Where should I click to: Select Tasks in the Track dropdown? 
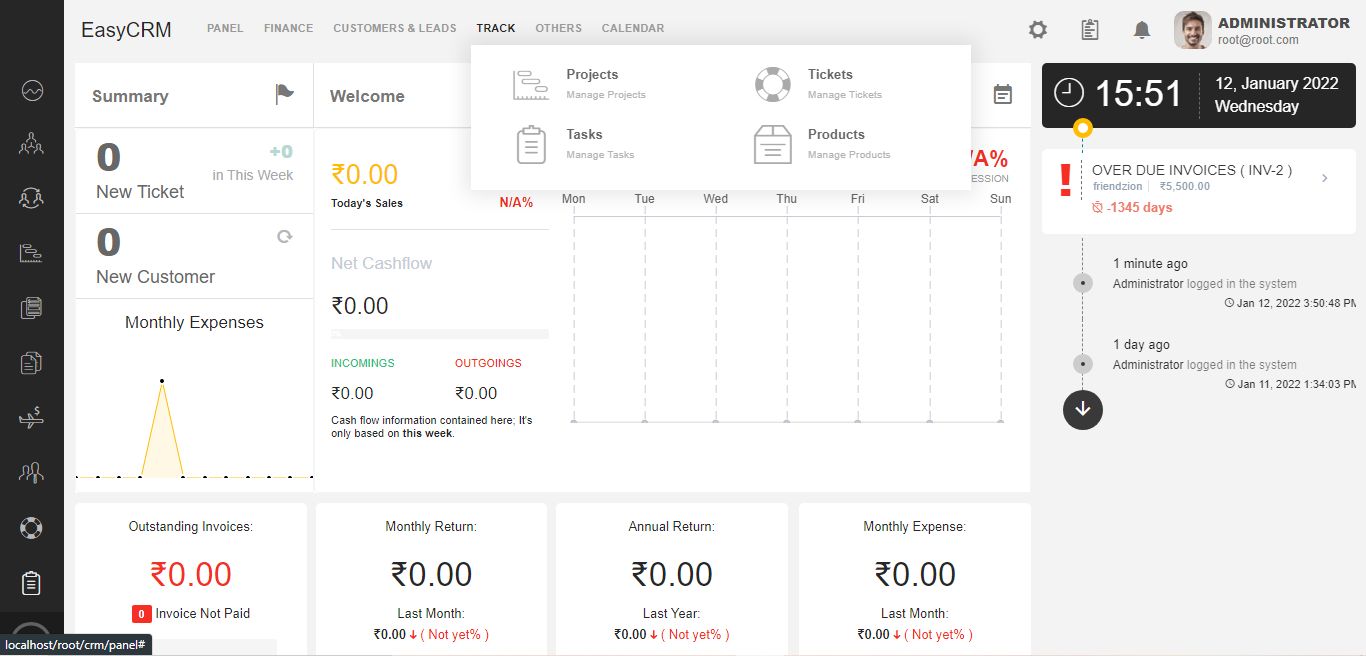point(584,134)
